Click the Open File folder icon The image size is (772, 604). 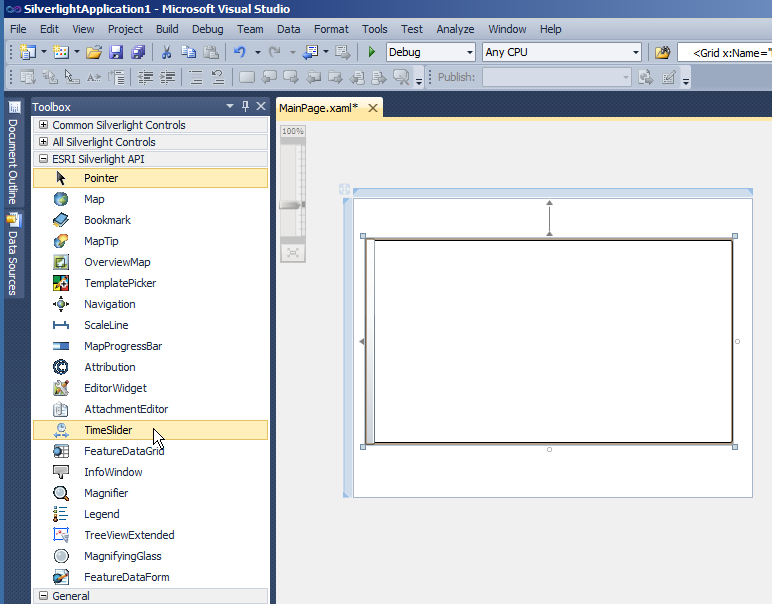pyautogui.click(x=94, y=52)
